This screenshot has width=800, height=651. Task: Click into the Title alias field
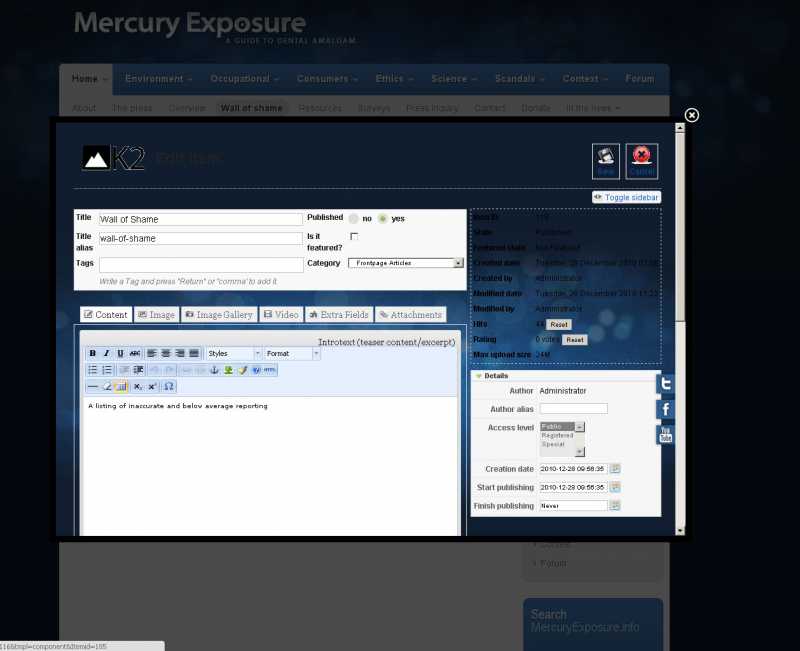[201, 238]
